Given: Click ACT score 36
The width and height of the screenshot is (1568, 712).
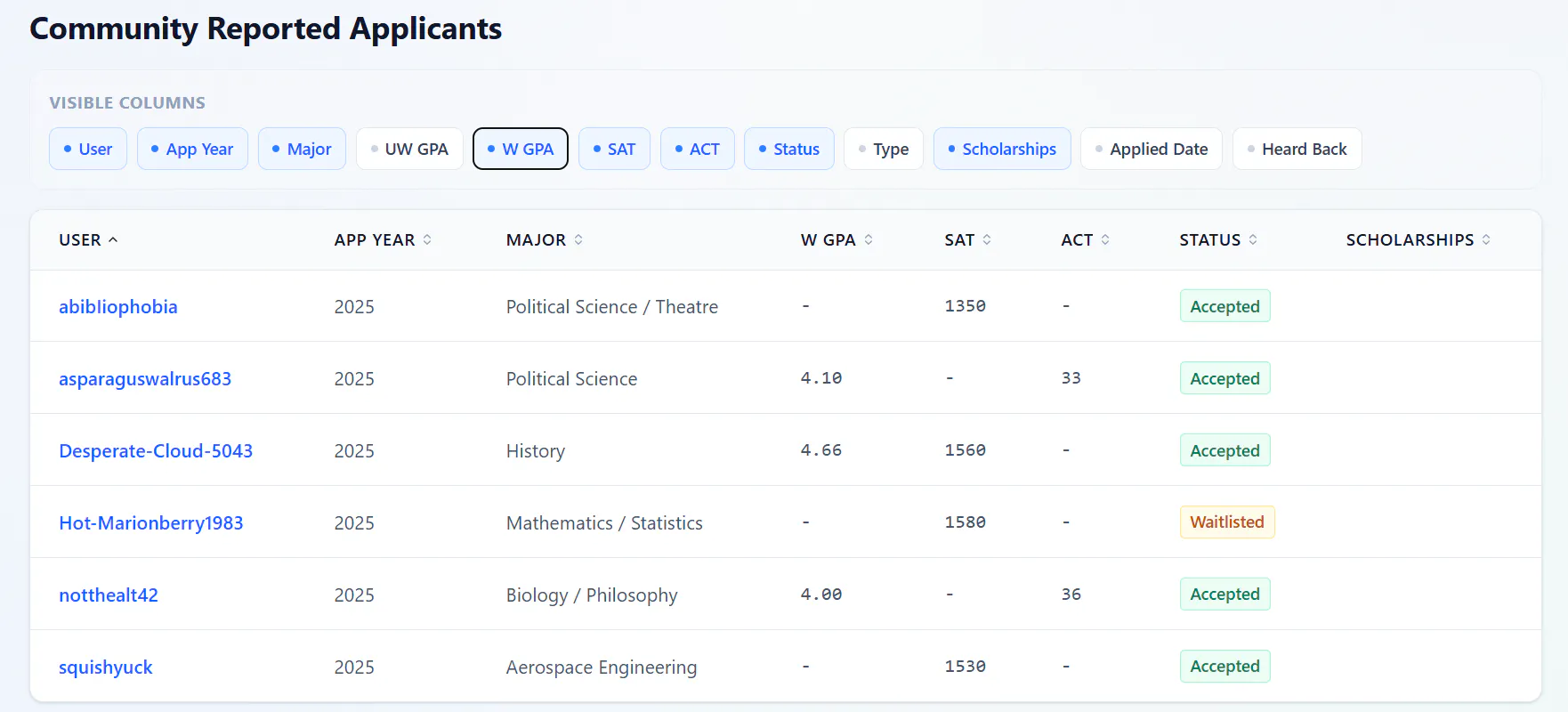Looking at the screenshot, I should (1071, 595).
